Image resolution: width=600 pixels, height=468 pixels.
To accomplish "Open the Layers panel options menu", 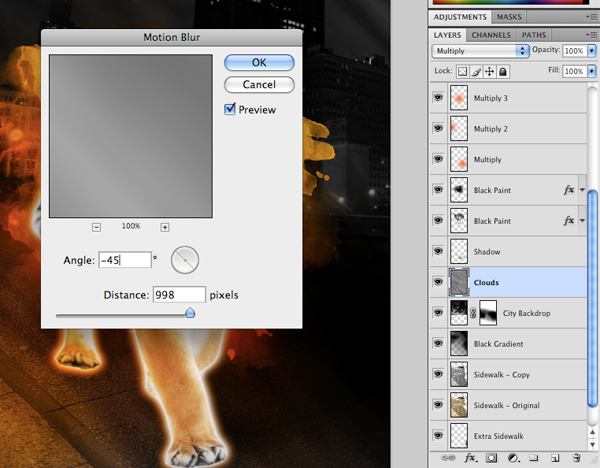I will (592, 35).
